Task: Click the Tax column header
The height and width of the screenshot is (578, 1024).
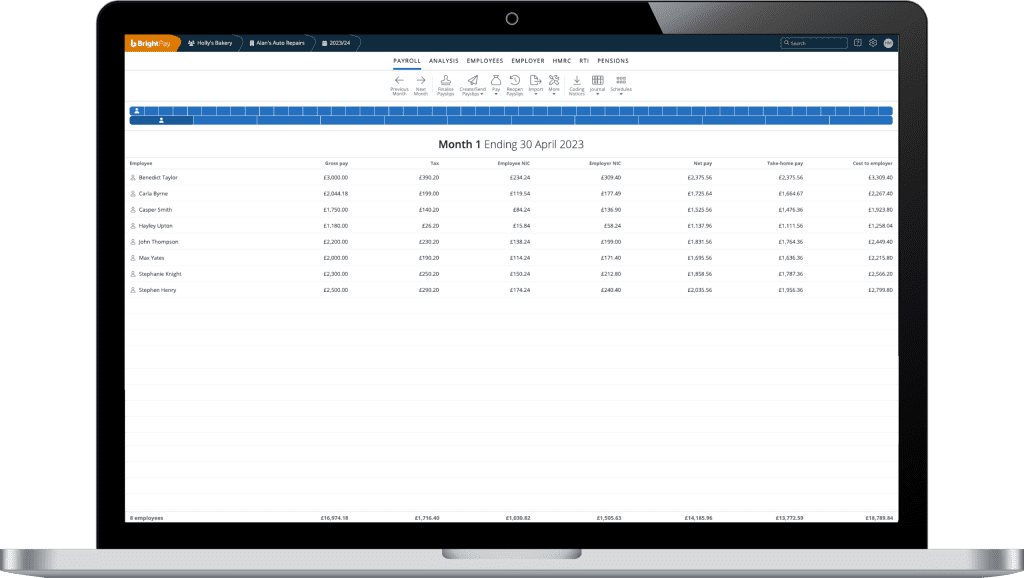Action: coord(434,163)
